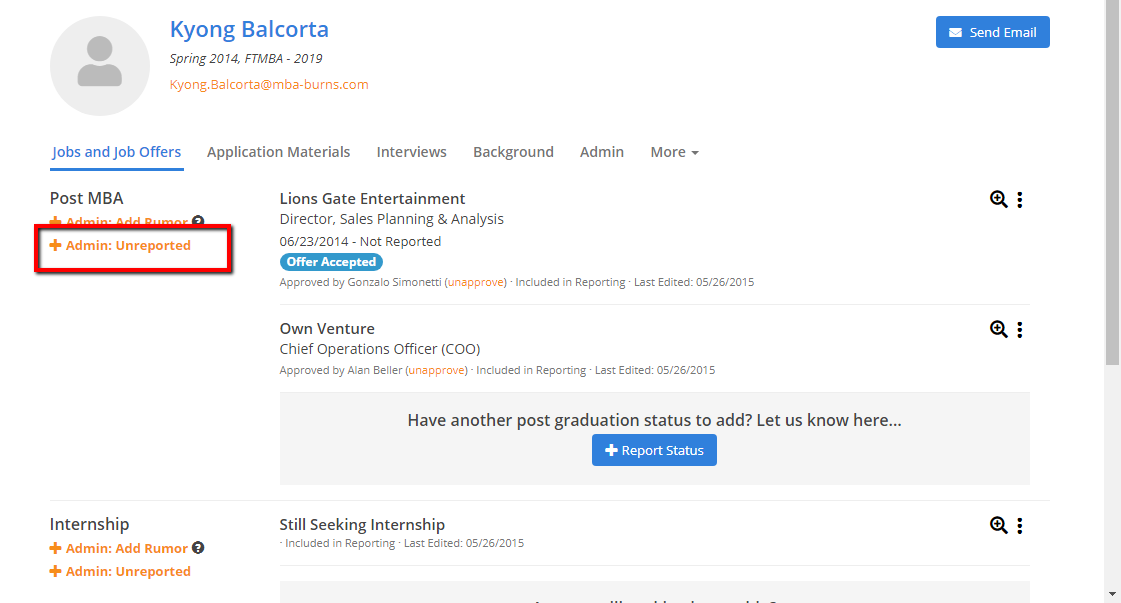Expand the More tab dropdown
Viewport: 1121px width, 603px height.
pos(674,152)
